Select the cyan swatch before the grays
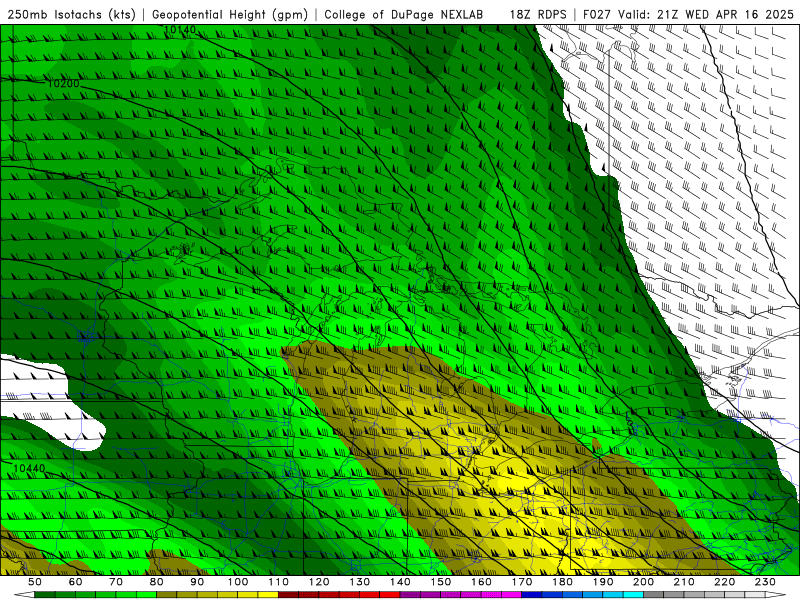The width and height of the screenshot is (800, 600). coord(633,594)
